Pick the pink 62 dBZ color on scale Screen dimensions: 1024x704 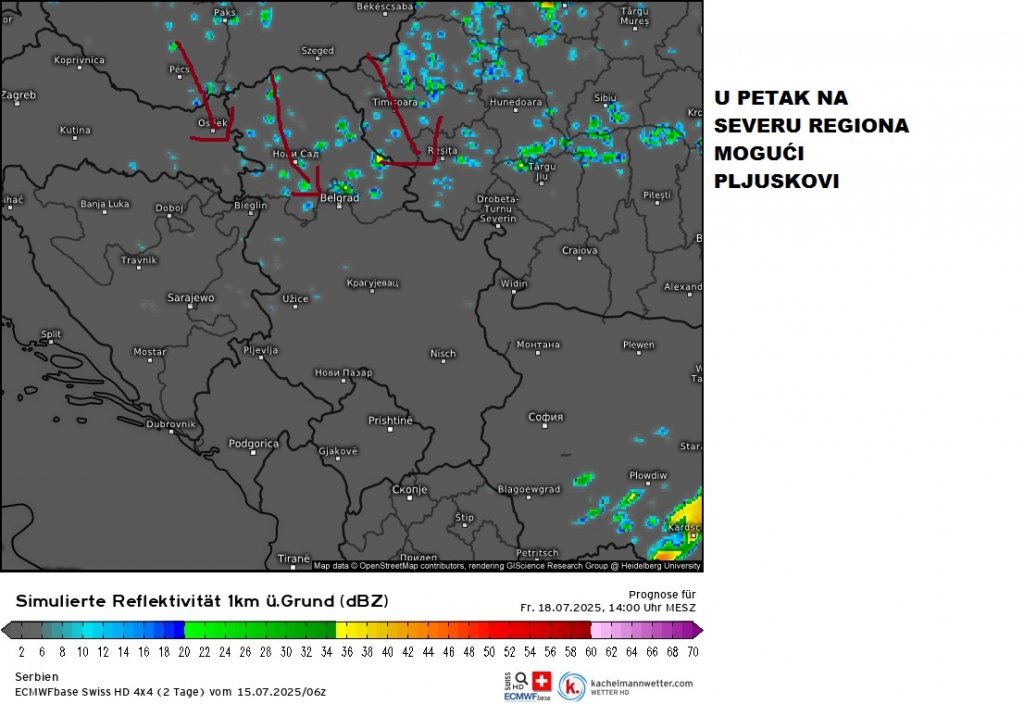click(x=611, y=630)
